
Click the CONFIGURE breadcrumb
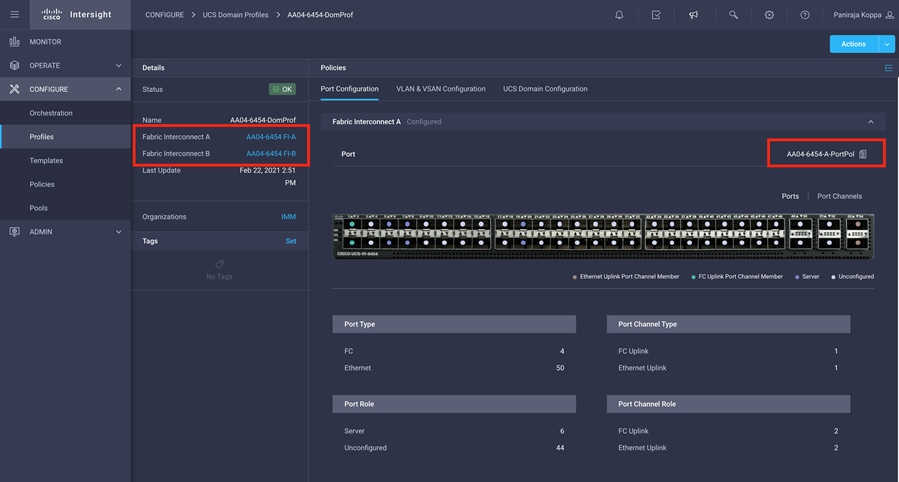coord(164,15)
